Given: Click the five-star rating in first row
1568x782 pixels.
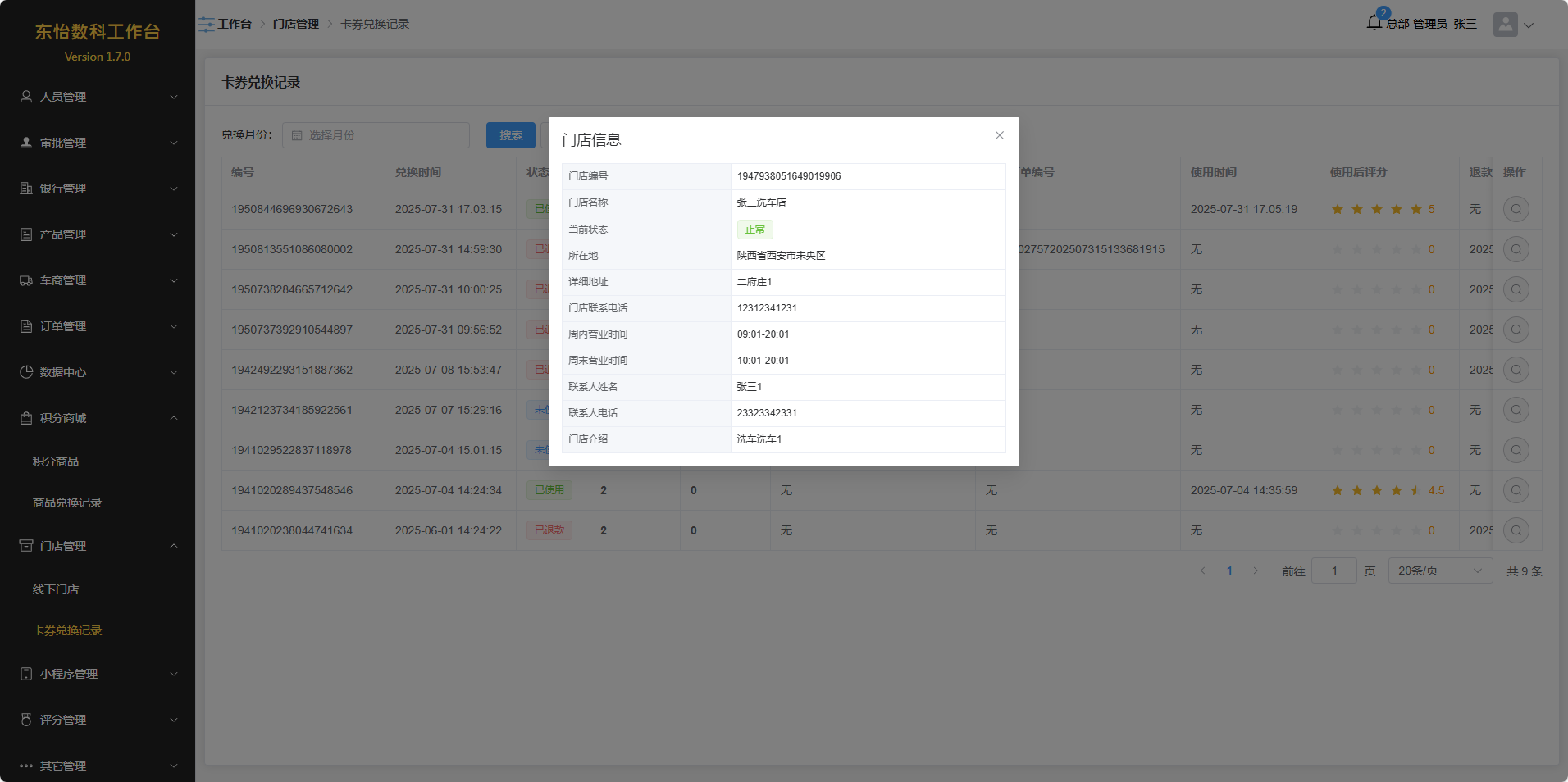Looking at the screenshot, I should pyautogui.click(x=1376, y=210).
